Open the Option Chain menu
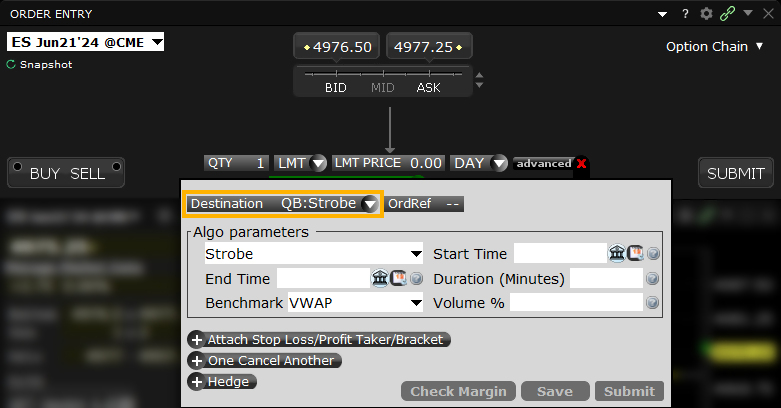 click(x=714, y=46)
